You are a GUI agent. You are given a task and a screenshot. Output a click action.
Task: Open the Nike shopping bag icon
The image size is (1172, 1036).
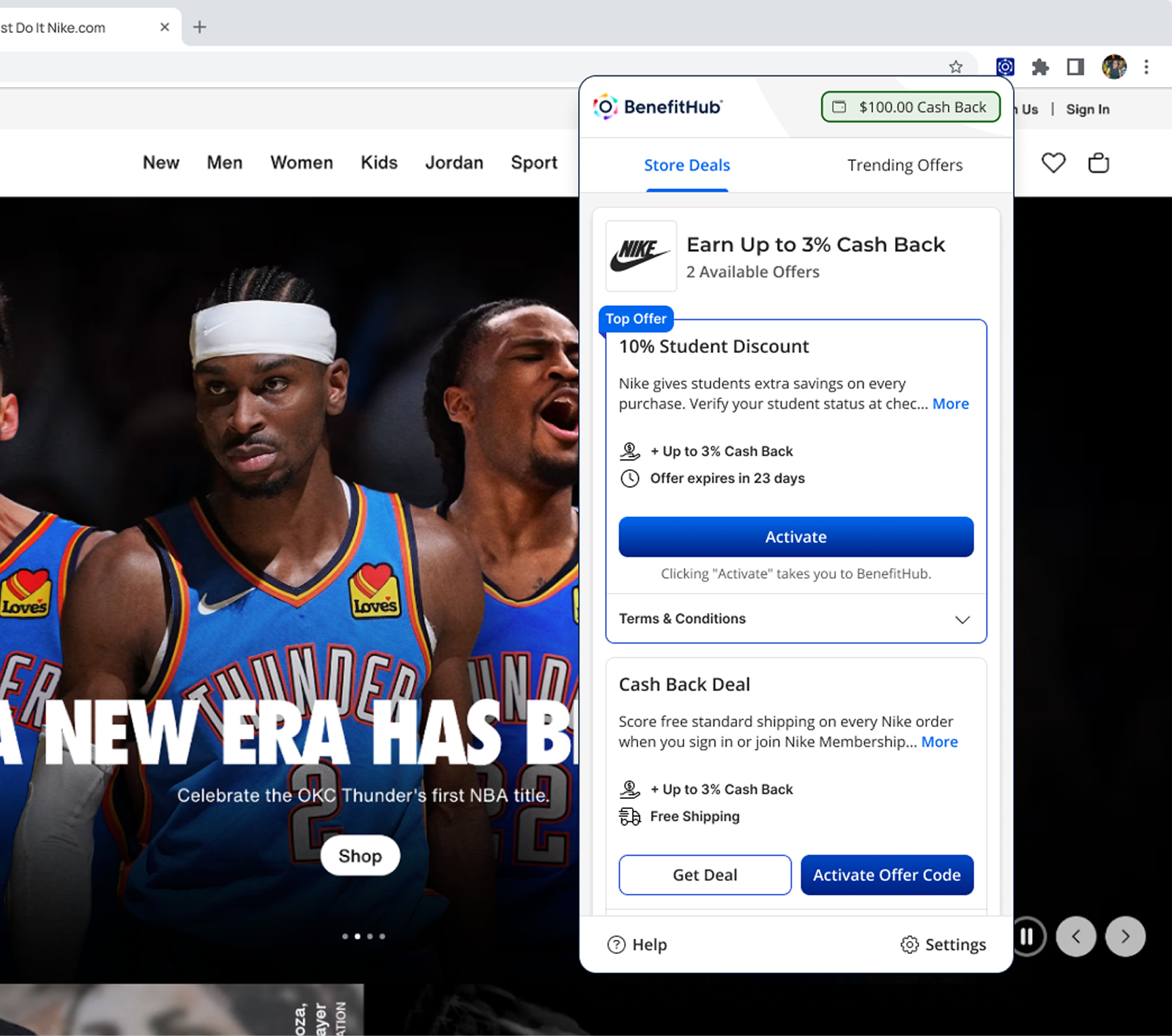[x=1098, y=163]
